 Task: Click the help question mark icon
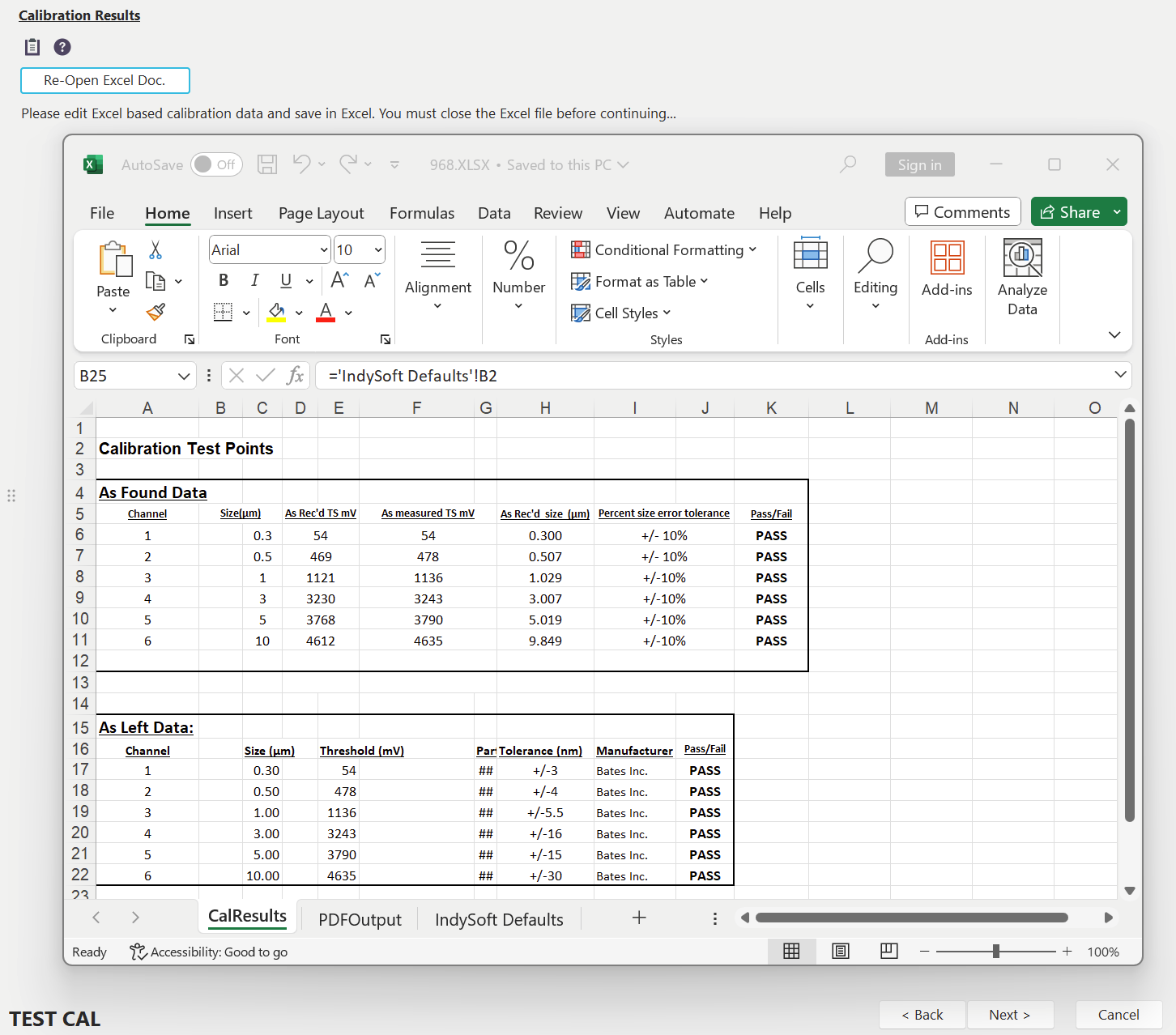coord(62,47)
